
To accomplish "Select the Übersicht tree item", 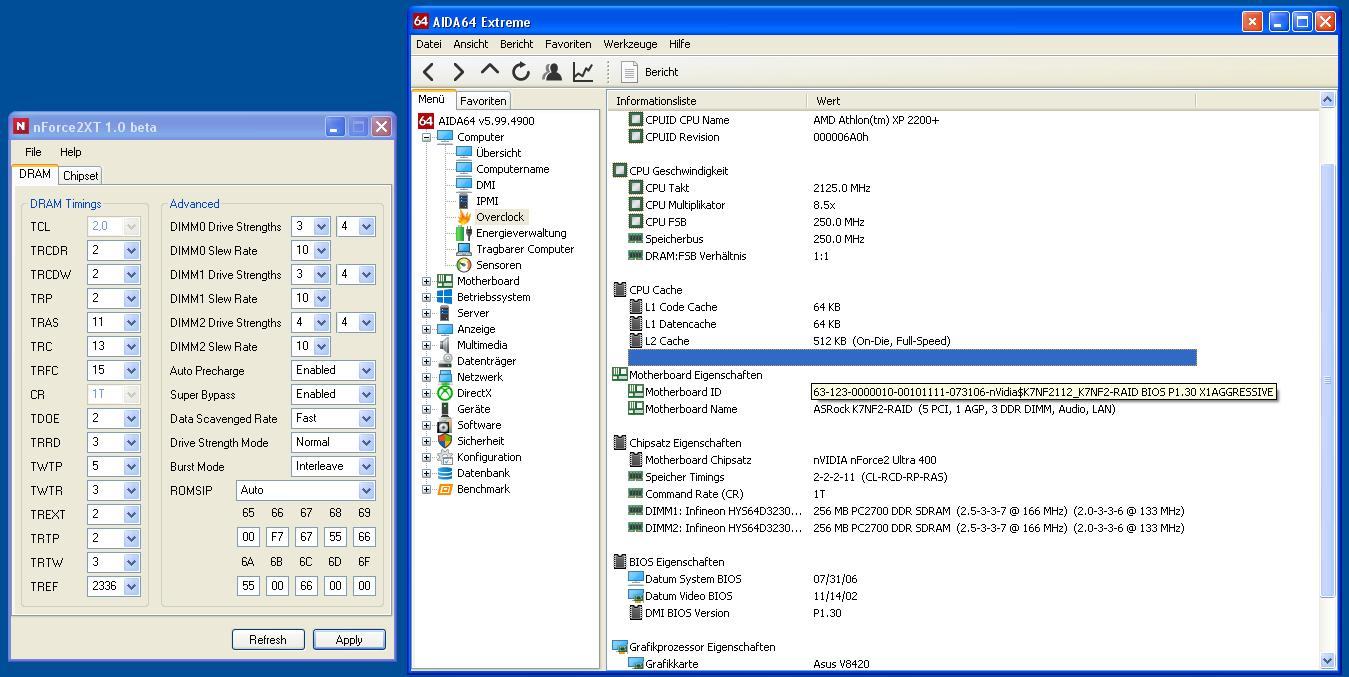I will [x=498, y=153].
